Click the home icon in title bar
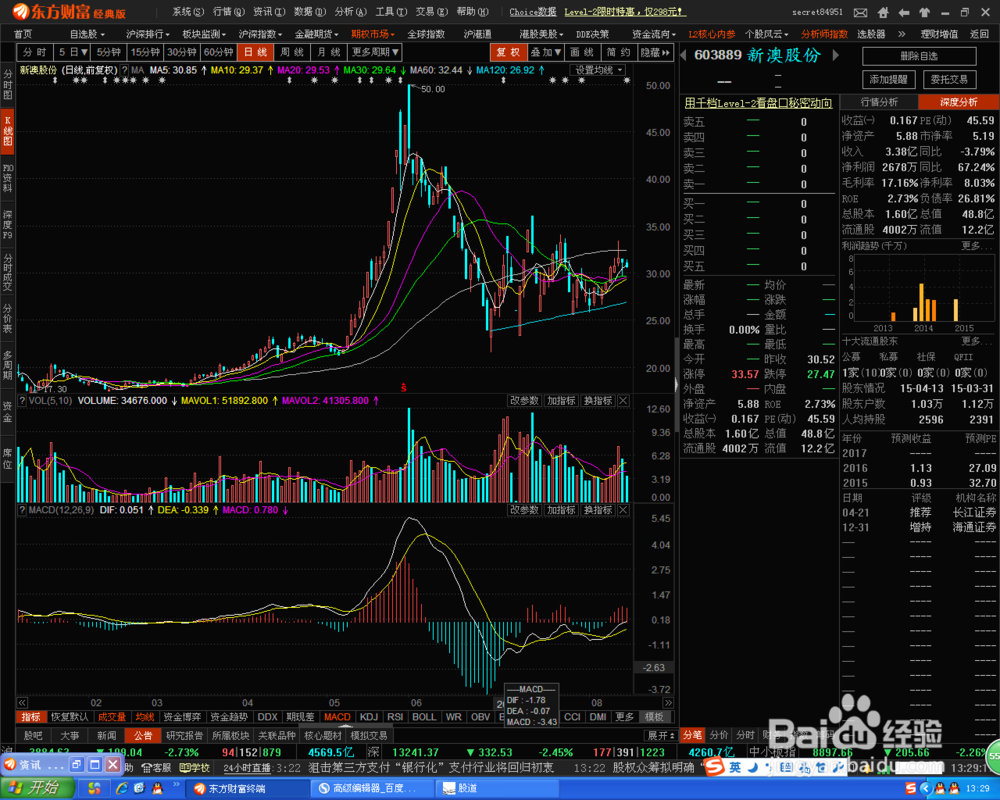This screenshot has width=1000, height=800. pyautogui.click(x=883, y=12)
